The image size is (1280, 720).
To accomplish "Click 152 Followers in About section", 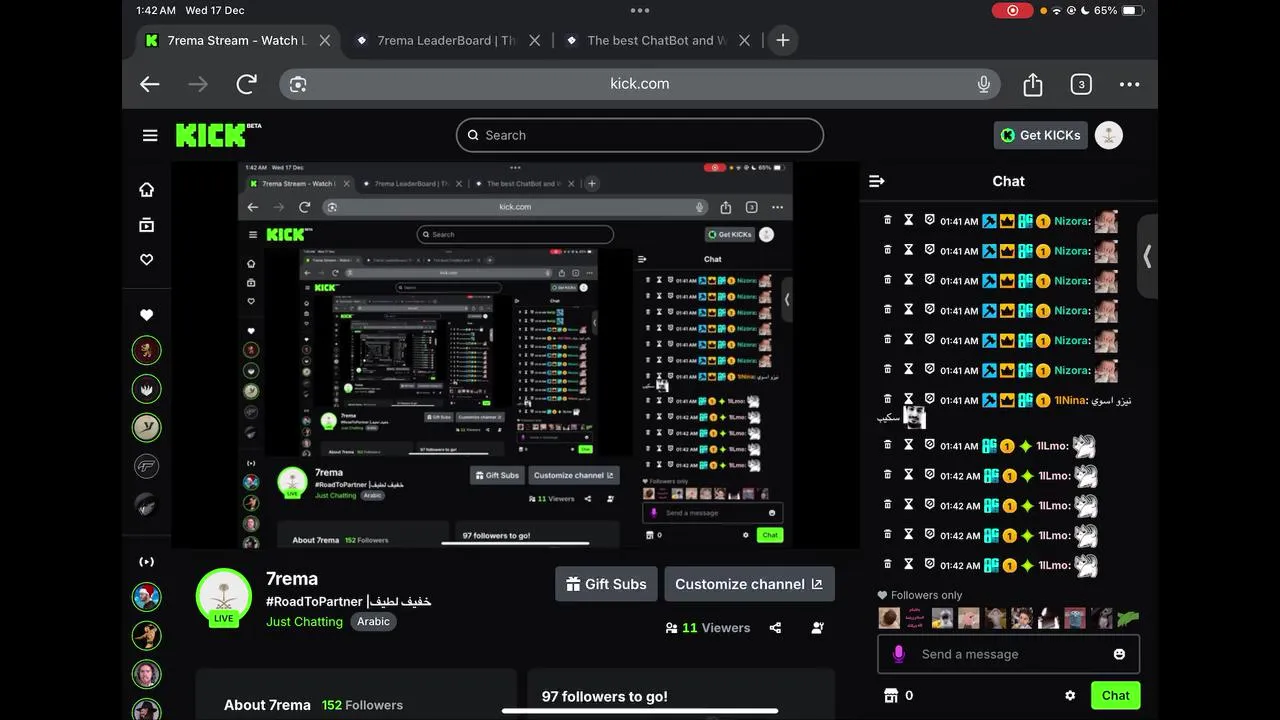I will tap(362, 705).
